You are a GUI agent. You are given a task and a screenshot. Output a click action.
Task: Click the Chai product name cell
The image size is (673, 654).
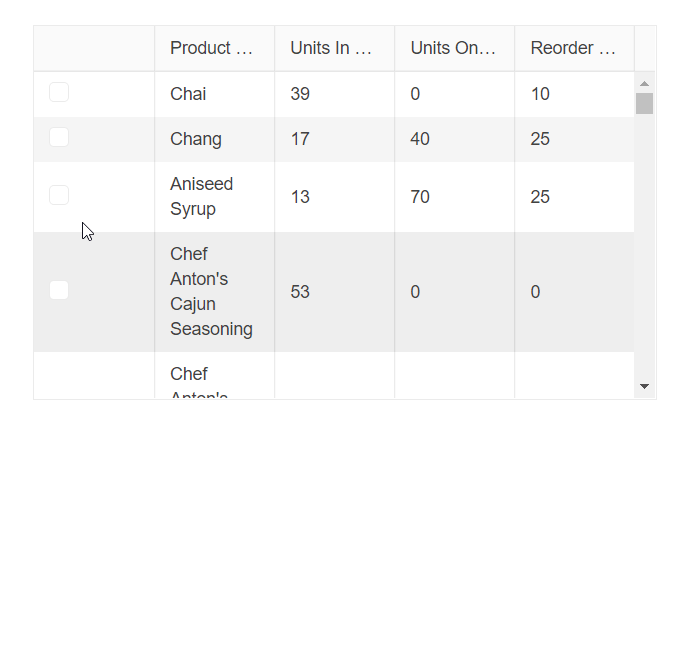(x=189, y=94)
